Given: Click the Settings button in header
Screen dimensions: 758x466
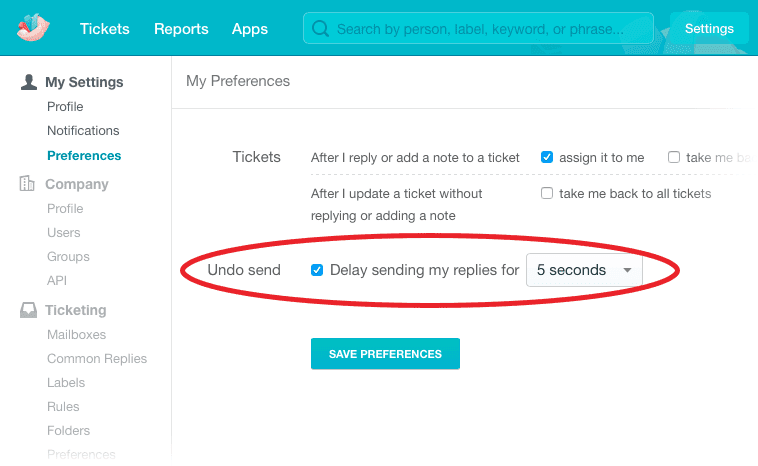Looking at the screenshot, I should coord(709,29).
